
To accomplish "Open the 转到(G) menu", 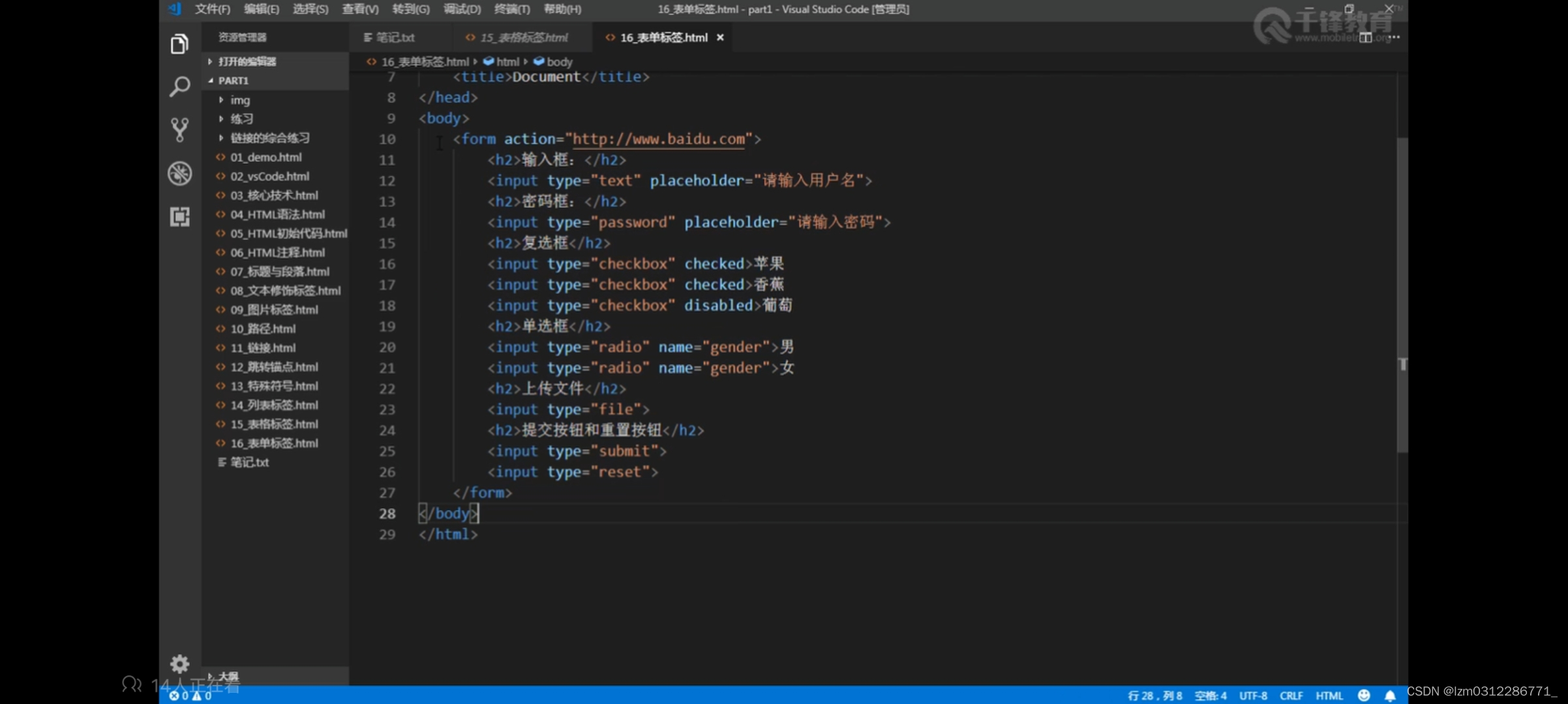I will coord(411,9).
